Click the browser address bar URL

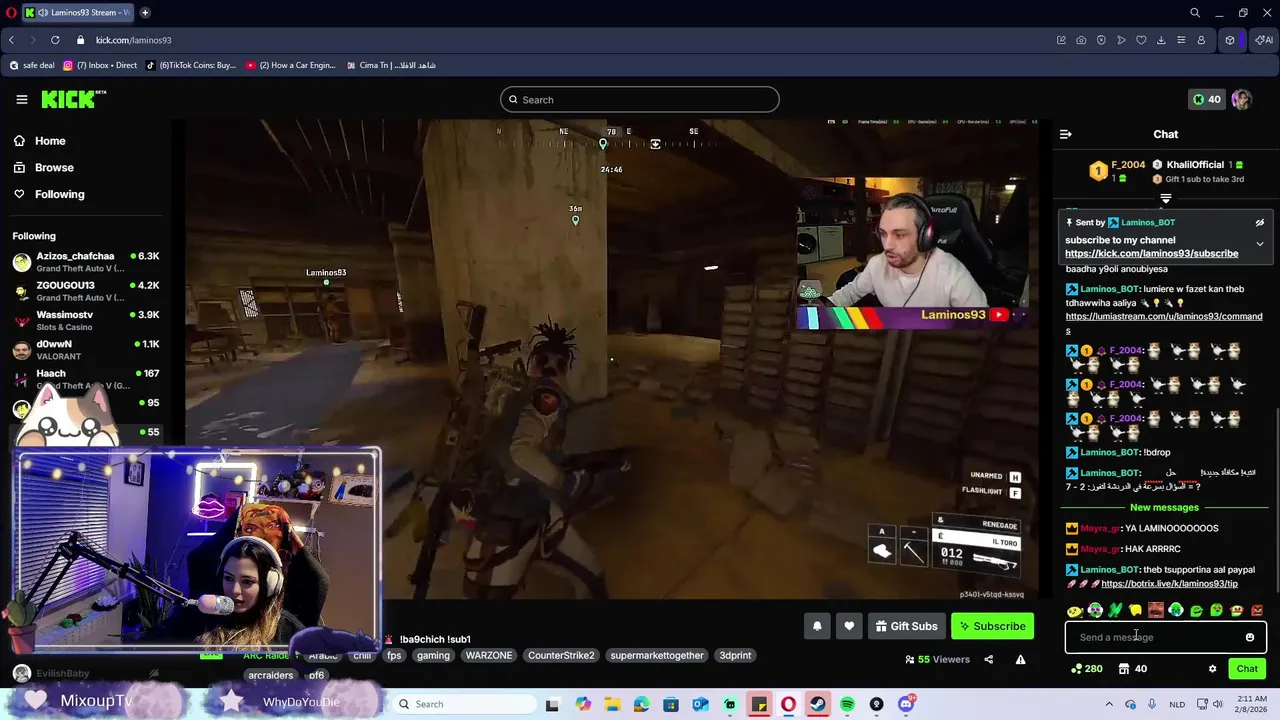coord(134,40)
